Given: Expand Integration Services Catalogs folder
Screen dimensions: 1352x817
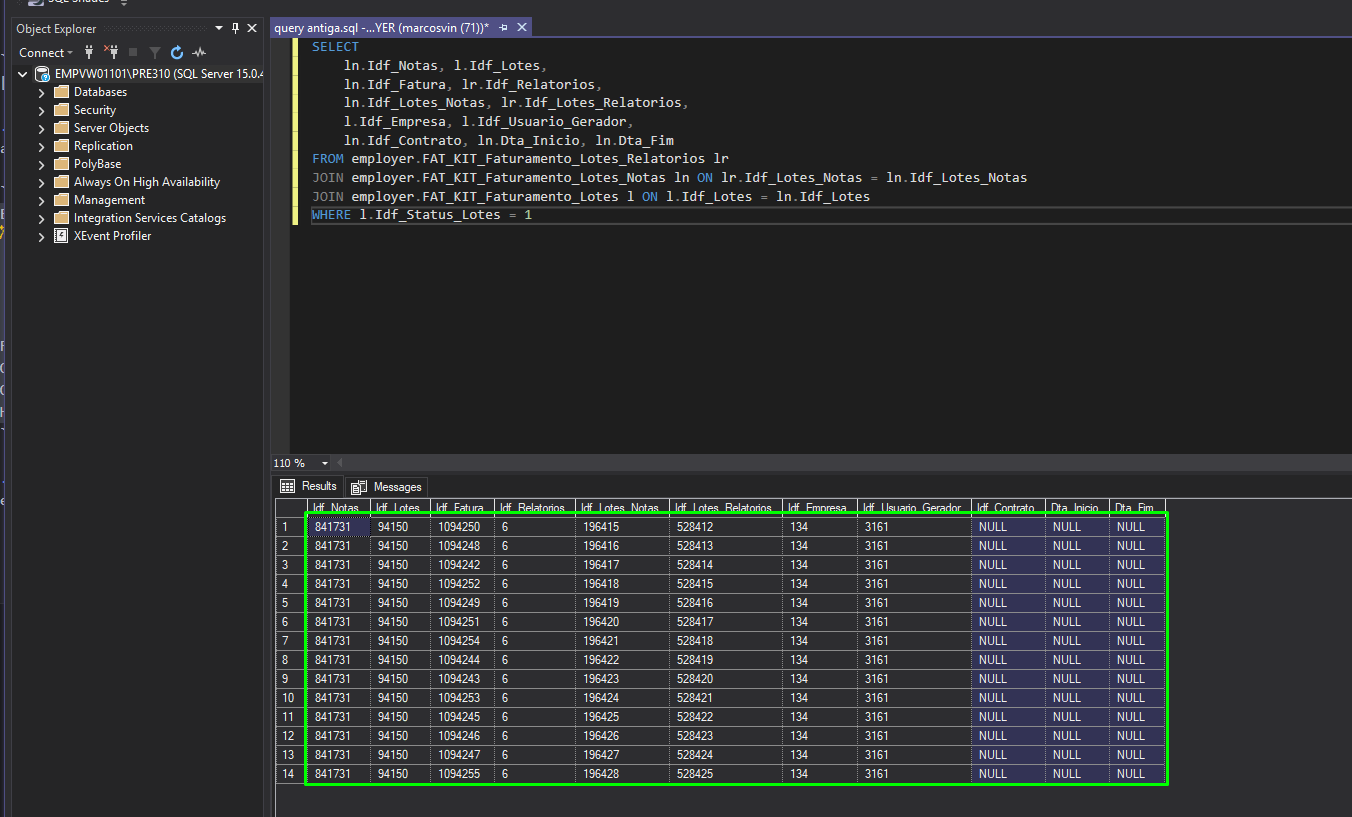Looking at the screenshot, I should click(42, 218).
